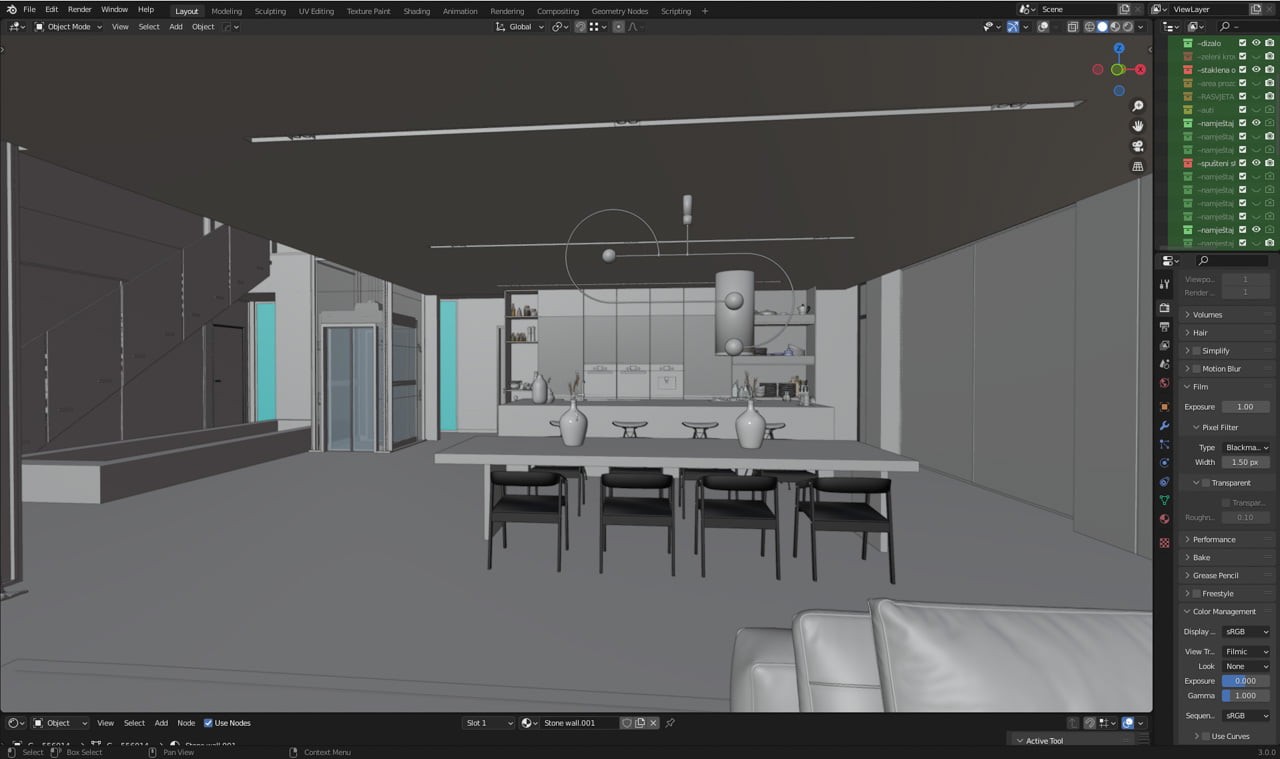
Task: Open the Object Mode dropdown
Action: [x=68, y=27]
